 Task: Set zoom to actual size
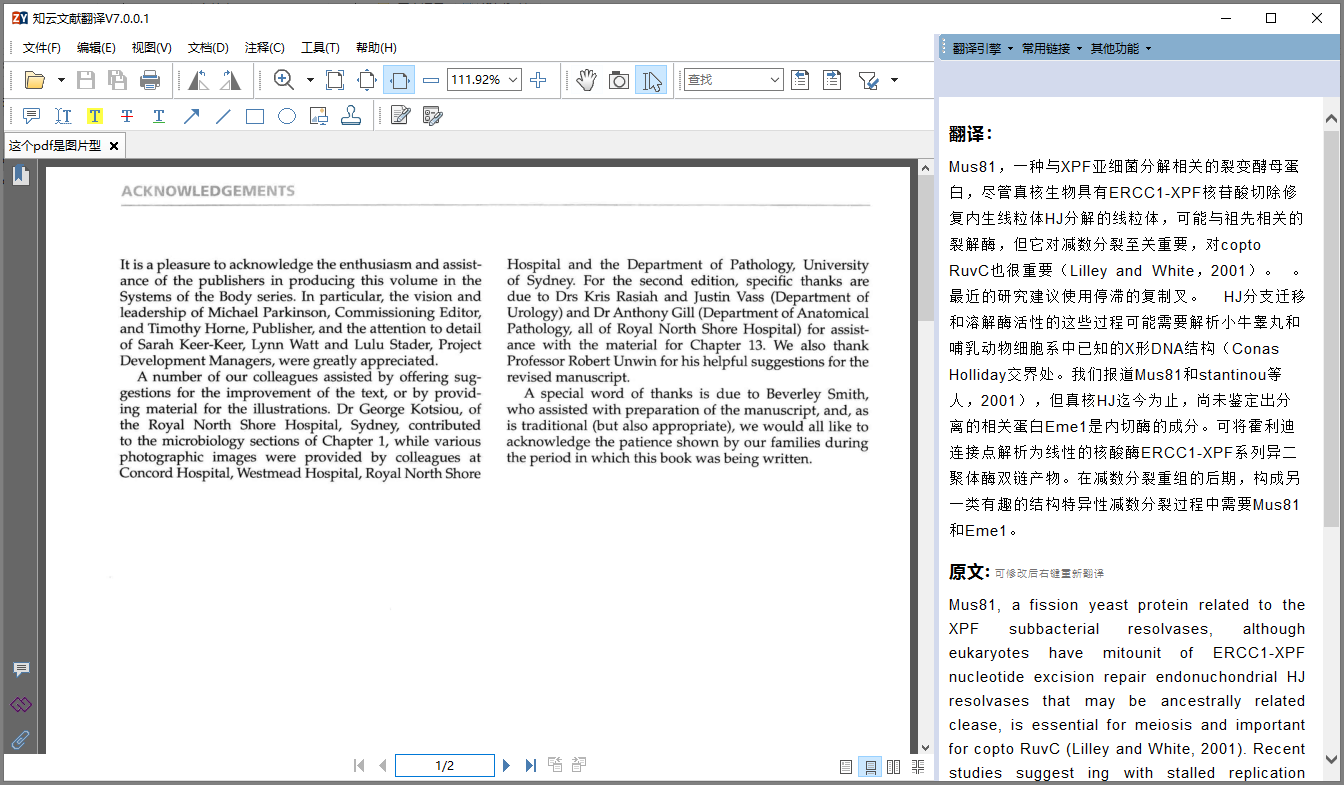[x=335, y=80]
